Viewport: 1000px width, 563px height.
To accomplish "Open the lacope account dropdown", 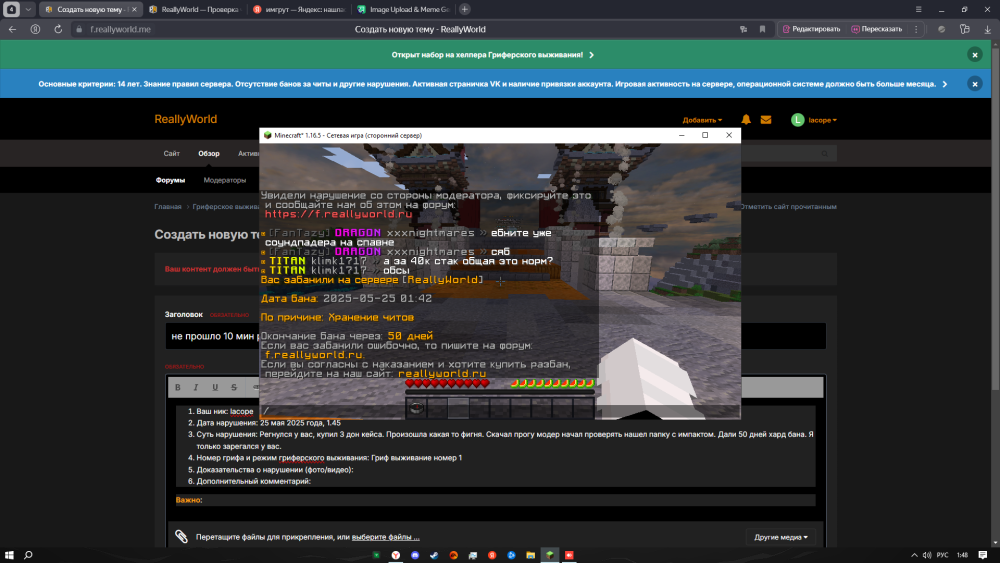I will pyautogui.click(x=823, y=120).
